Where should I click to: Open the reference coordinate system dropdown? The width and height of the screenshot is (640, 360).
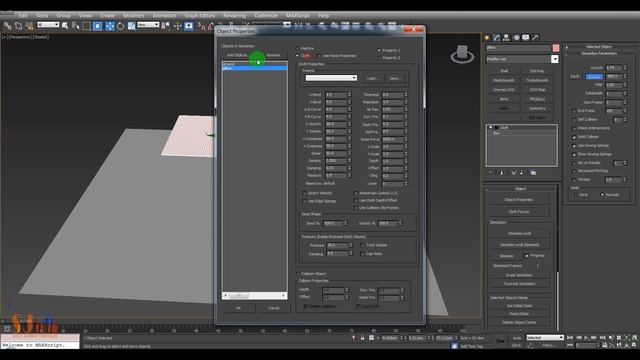pyautogui.click(x=148, y=25)
